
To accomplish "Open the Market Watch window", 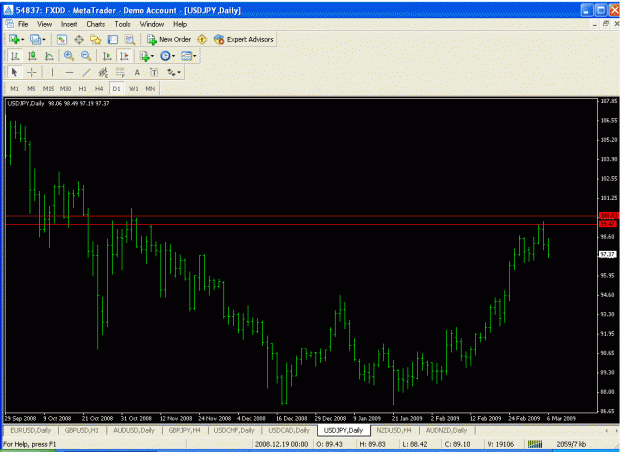I will (x=61, y=39).
